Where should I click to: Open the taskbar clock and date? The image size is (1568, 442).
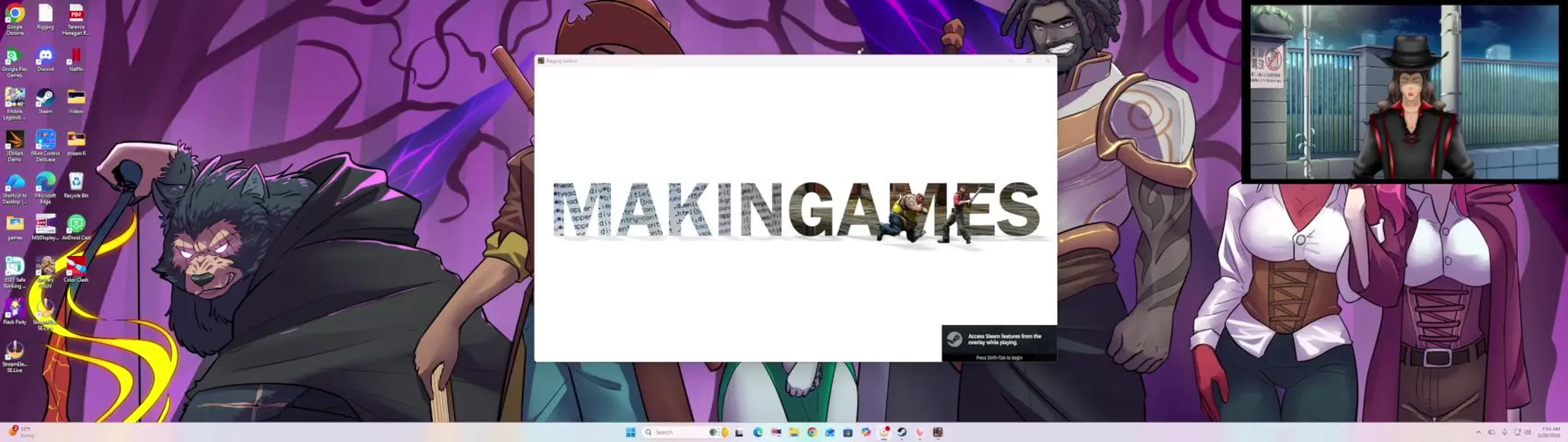tap(1550, 432)
